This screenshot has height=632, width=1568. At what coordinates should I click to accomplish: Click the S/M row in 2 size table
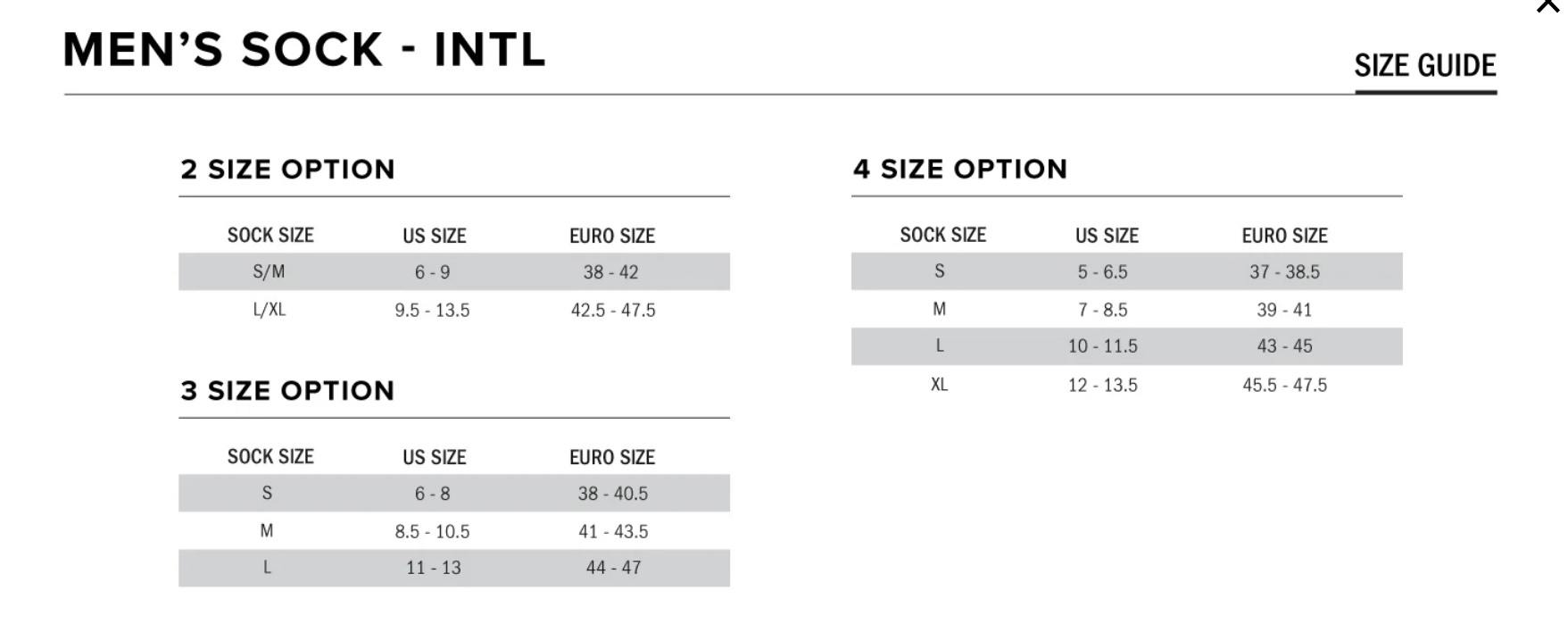[454, 271]
